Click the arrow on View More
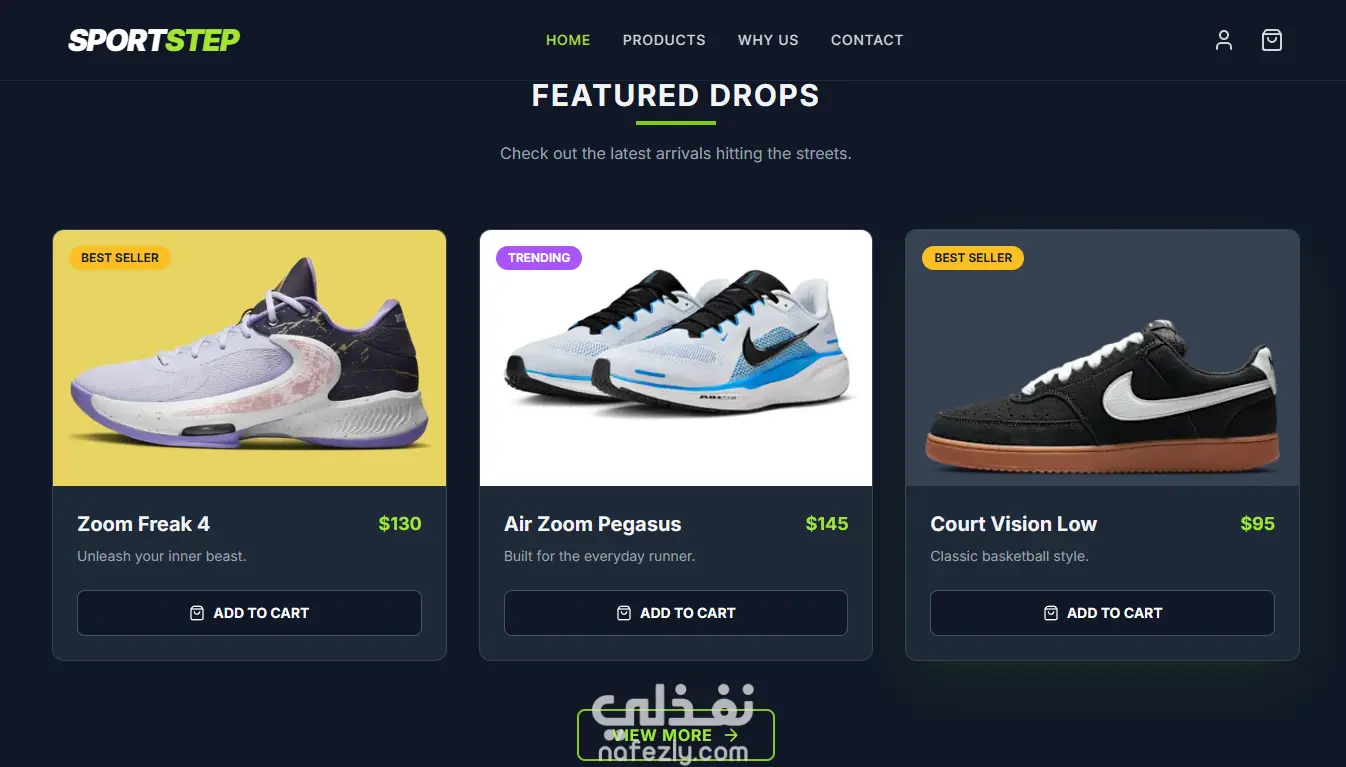 [x=730, y=735]
